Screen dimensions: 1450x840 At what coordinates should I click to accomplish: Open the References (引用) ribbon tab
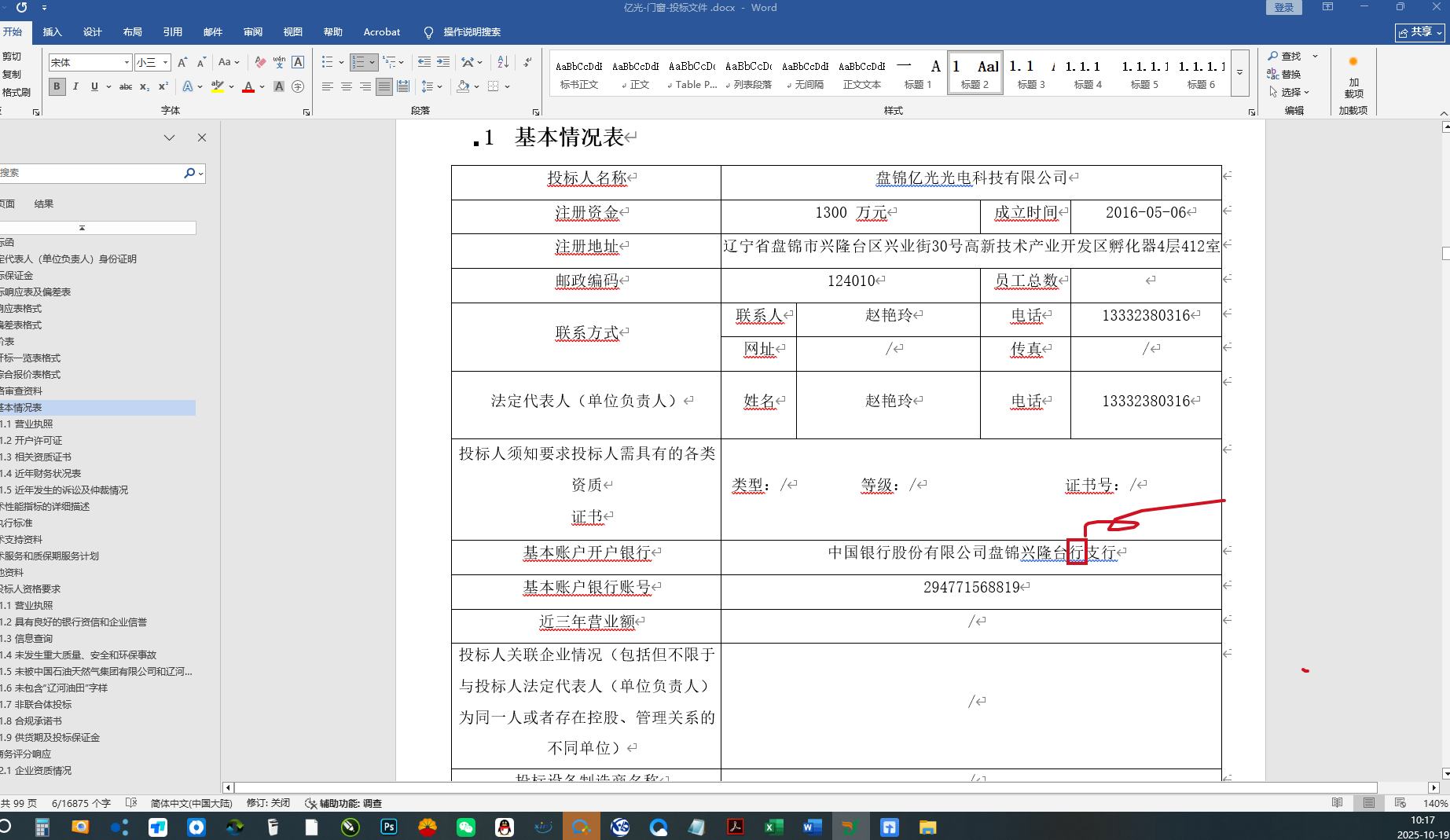point(172,32)
